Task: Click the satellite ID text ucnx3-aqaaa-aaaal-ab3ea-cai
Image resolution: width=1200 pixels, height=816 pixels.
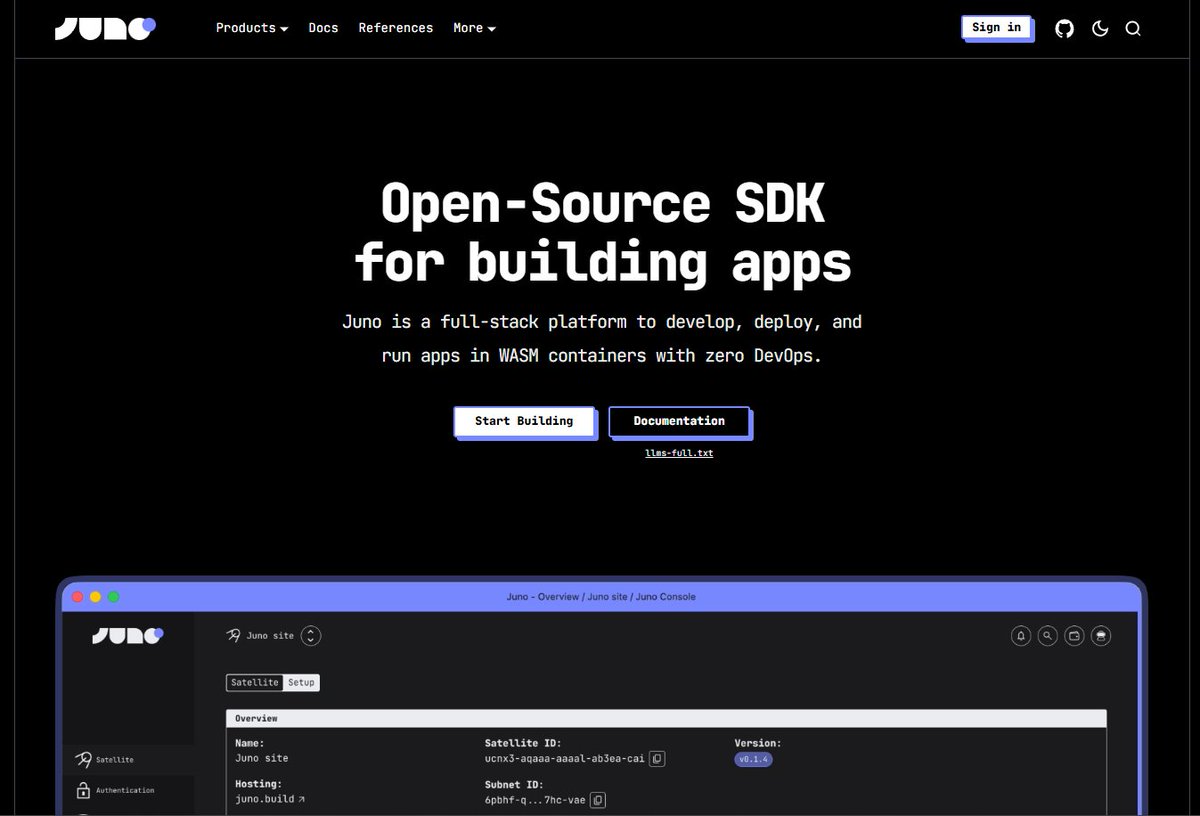Action: point(565,759)
